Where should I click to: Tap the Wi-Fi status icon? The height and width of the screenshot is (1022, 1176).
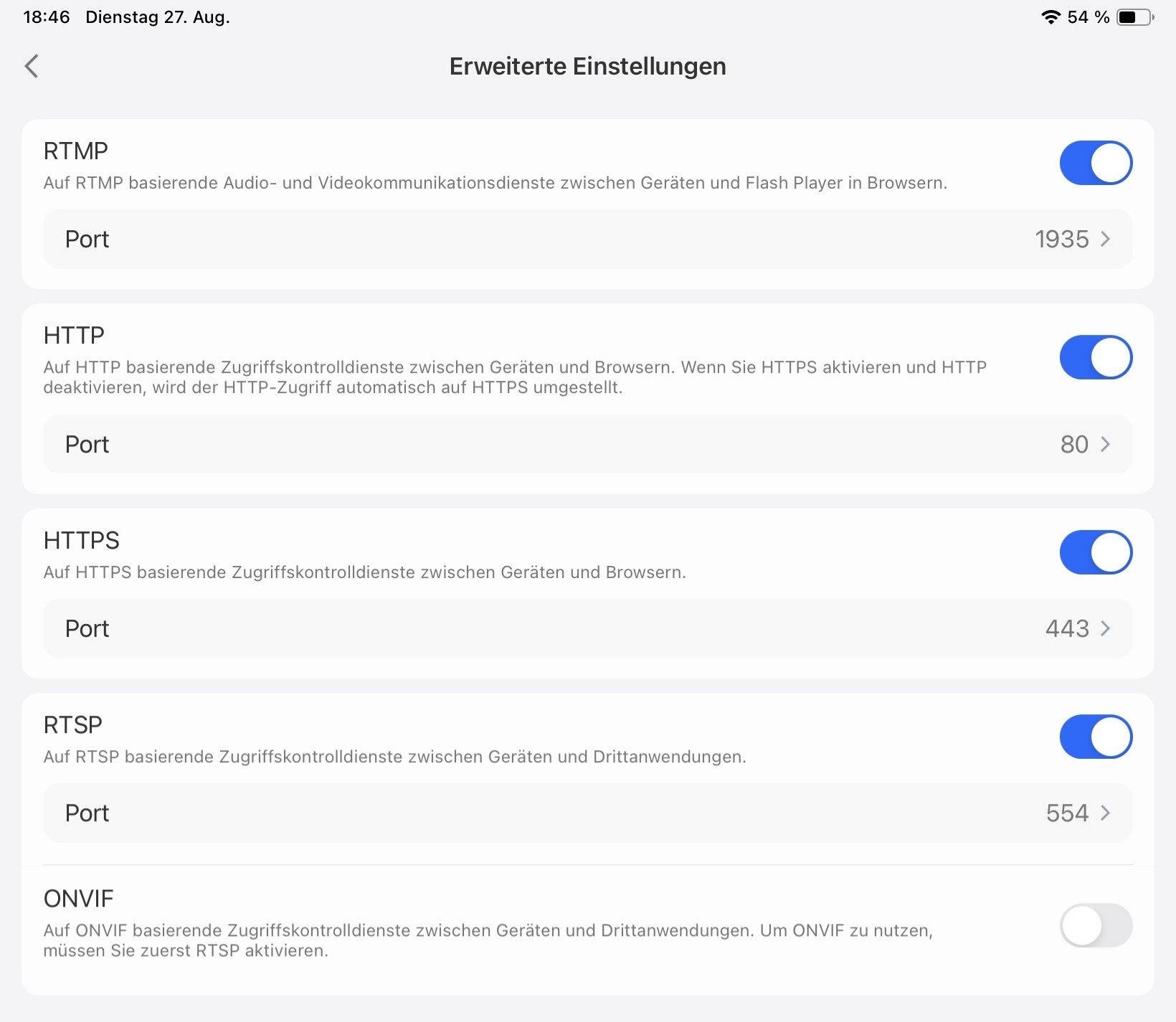(x=1051, y=17)
